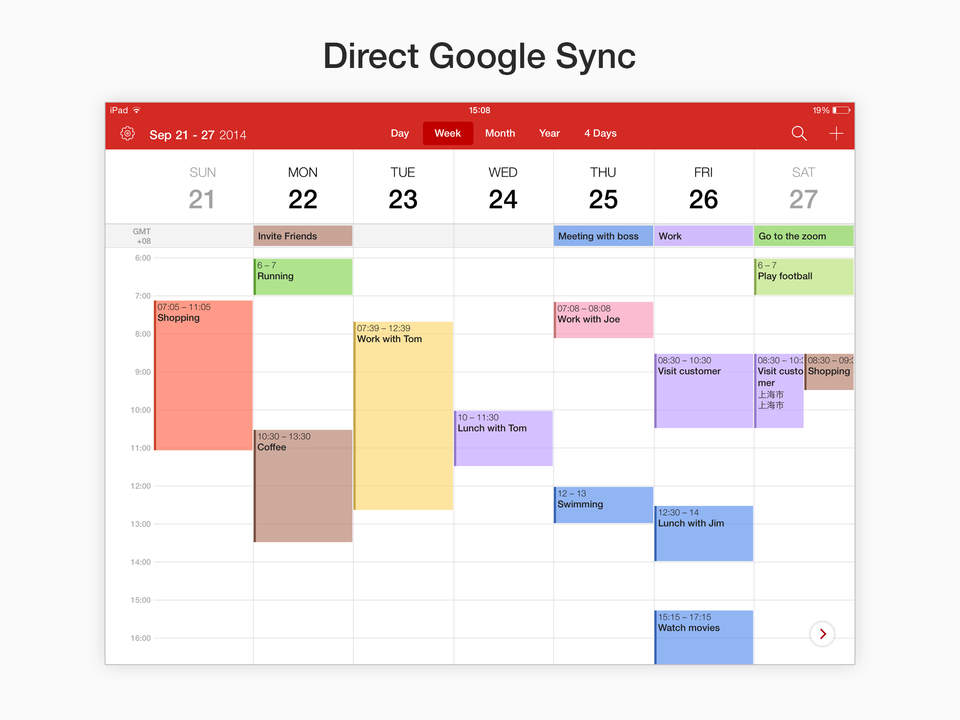Open the Invite Friends all-day event
Viewport: 960px width, 720px height.
pos(303,236)
